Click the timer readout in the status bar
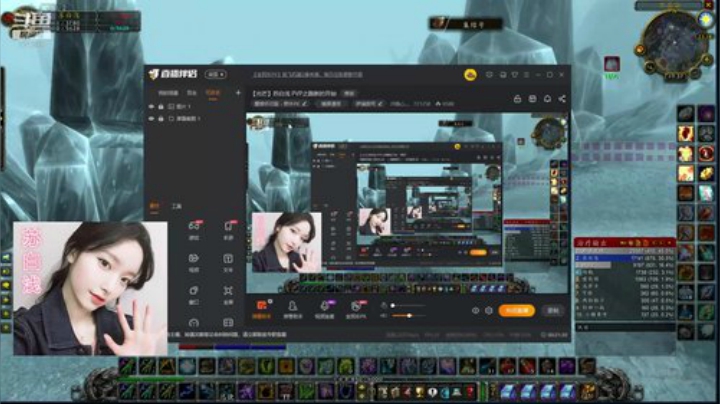The image size is (720, 404). (x=554, y=335)
